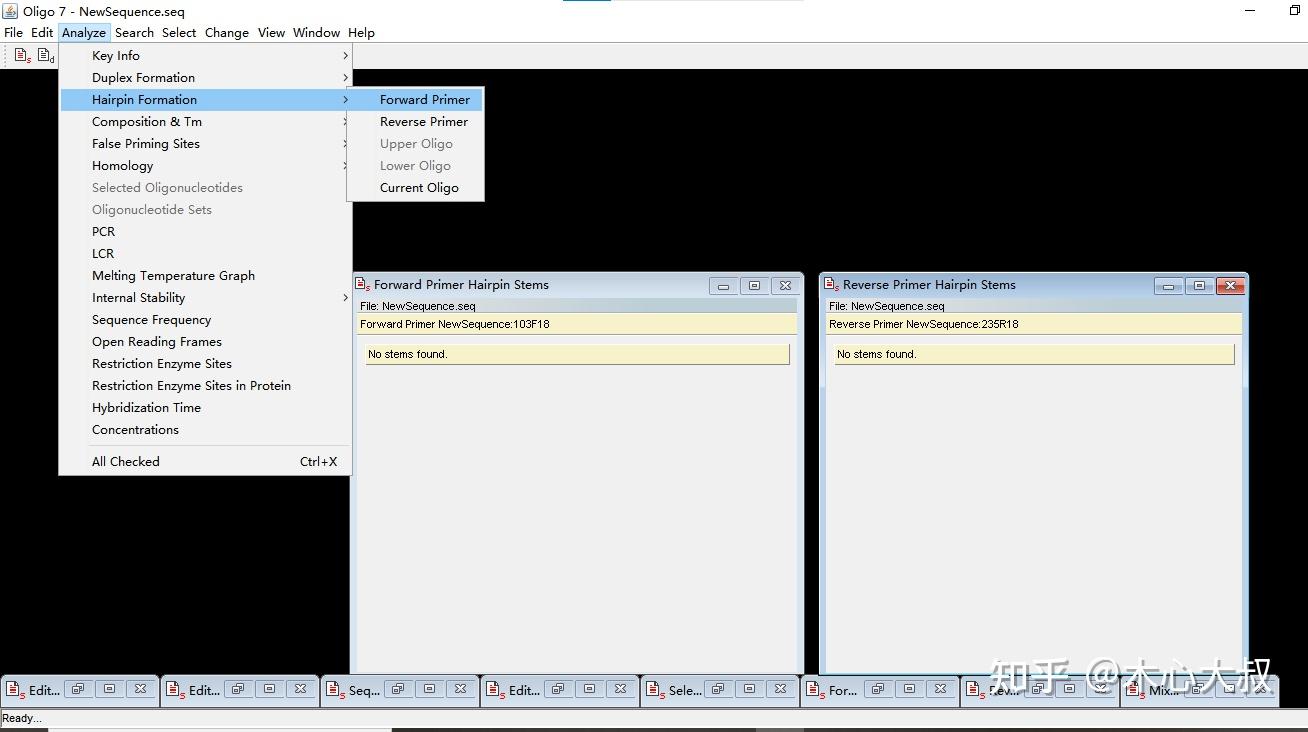1308x732 pixels.
Task: Expand the Duplex Formation submenu
Action: point(206,78)
